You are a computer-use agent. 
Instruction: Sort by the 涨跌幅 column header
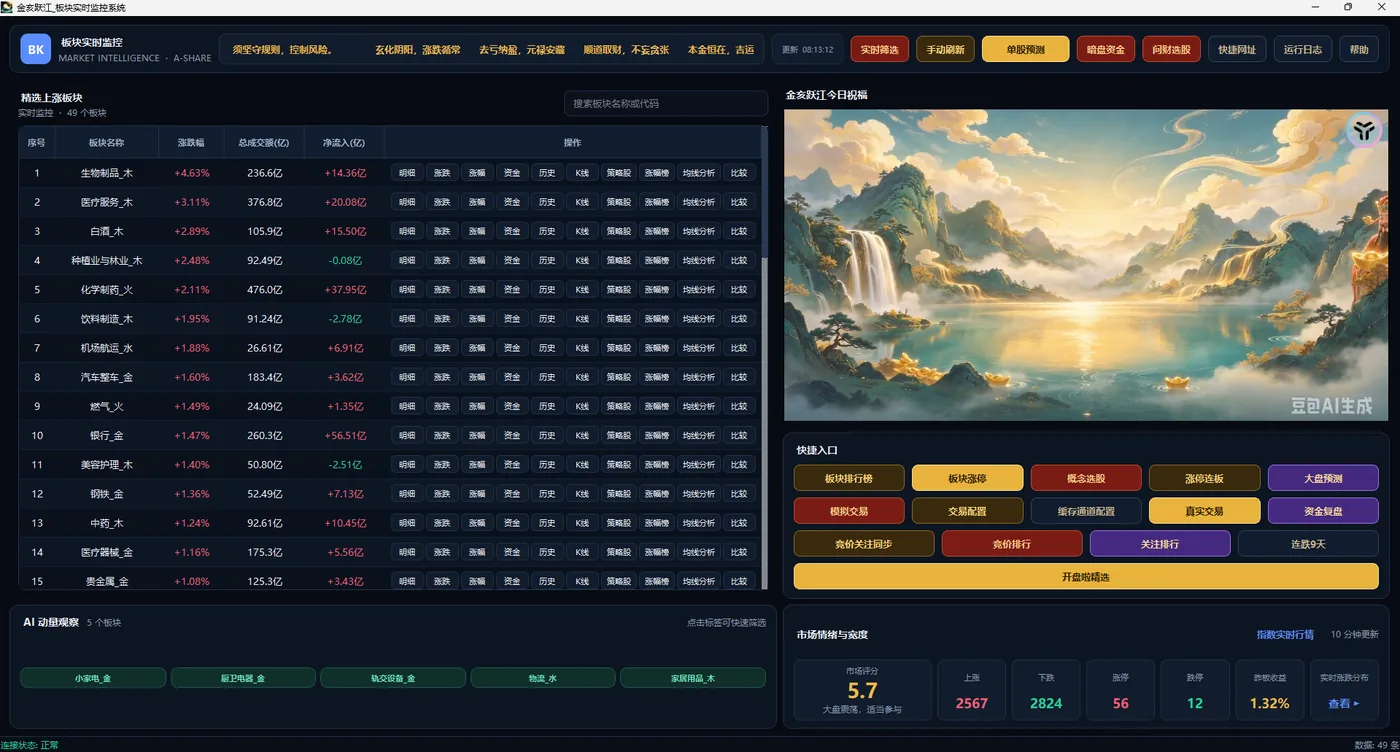click(191, 143)
